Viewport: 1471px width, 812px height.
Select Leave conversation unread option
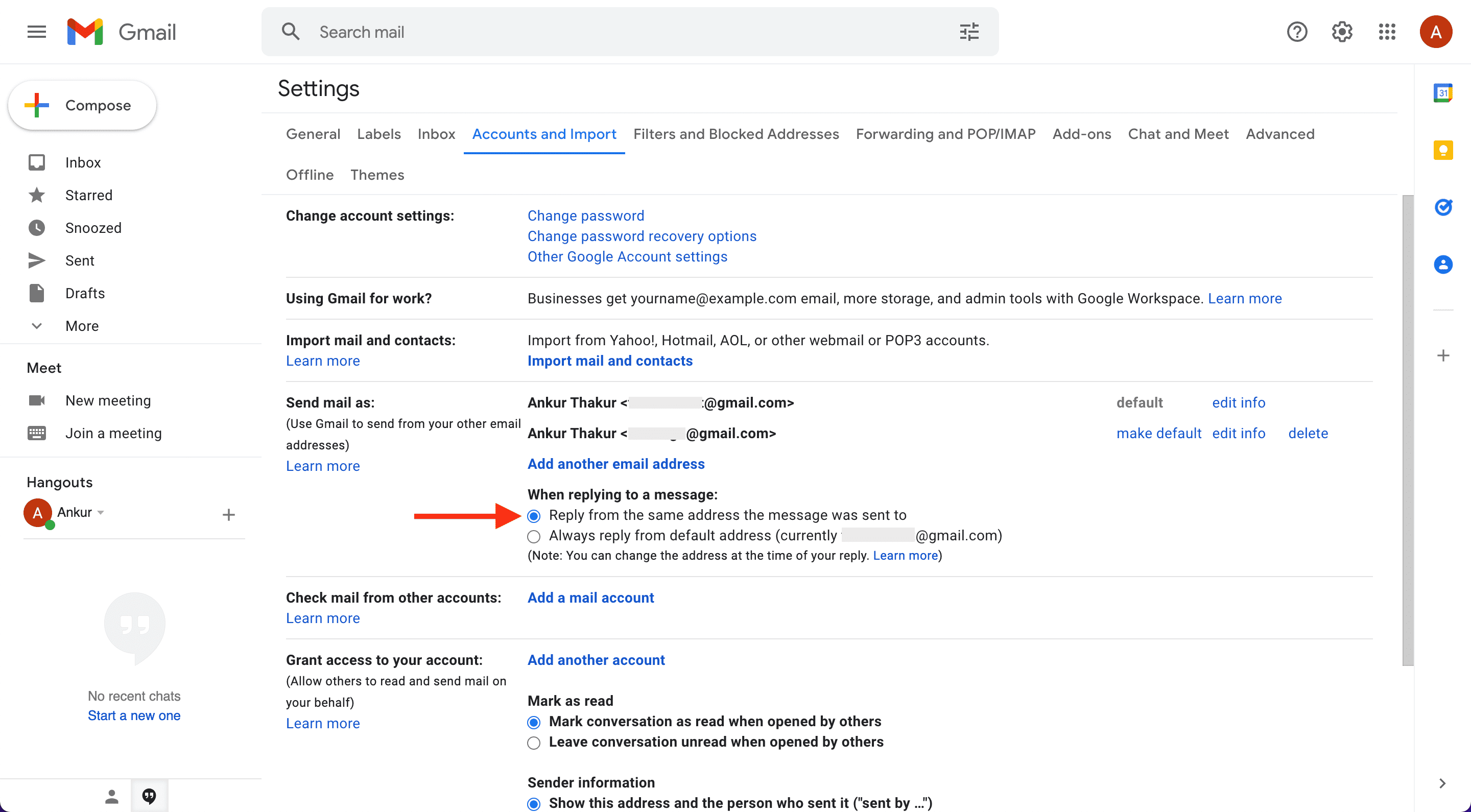(x=534, y=743)
